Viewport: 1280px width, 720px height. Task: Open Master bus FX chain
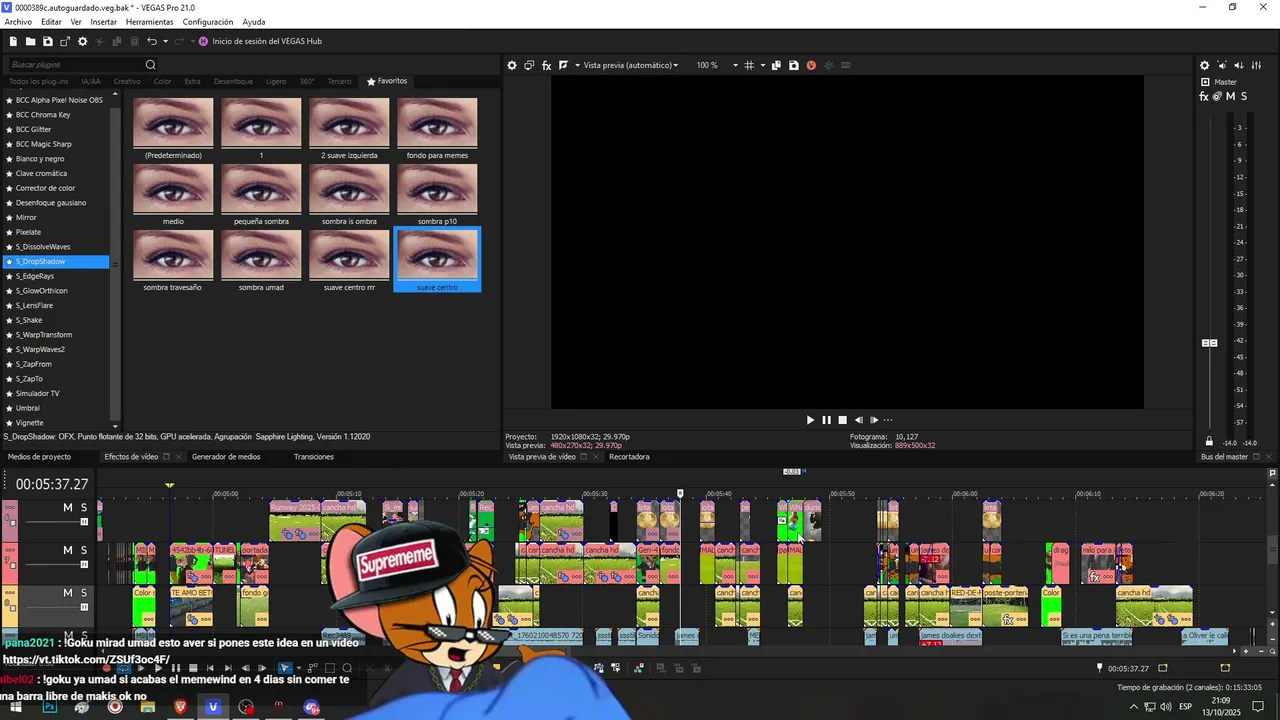[x=1204, y=96]
